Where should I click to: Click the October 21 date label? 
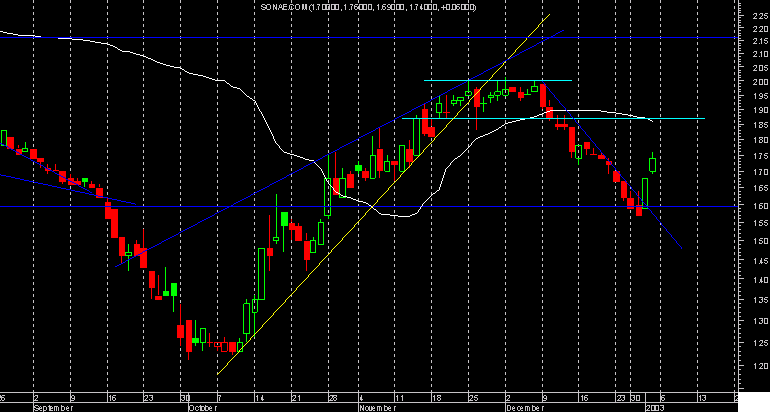pyautogui.click(x=296, y=398)
